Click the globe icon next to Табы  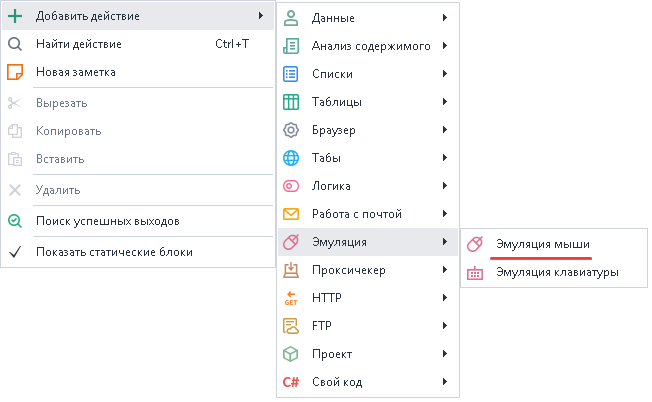[x=291, y=158]
